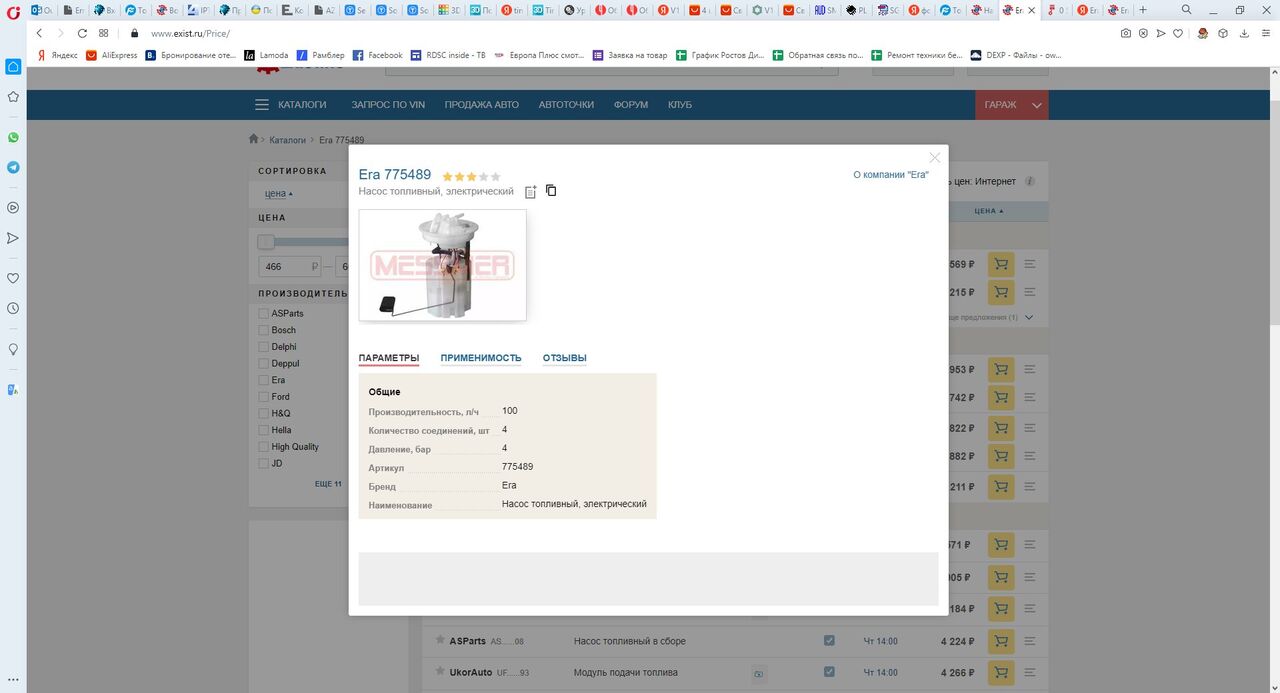The height and width of the screenshot is (693, 1280).
Task: Open the ФОРУМ menu item
Action: click(x=631, y=105)
